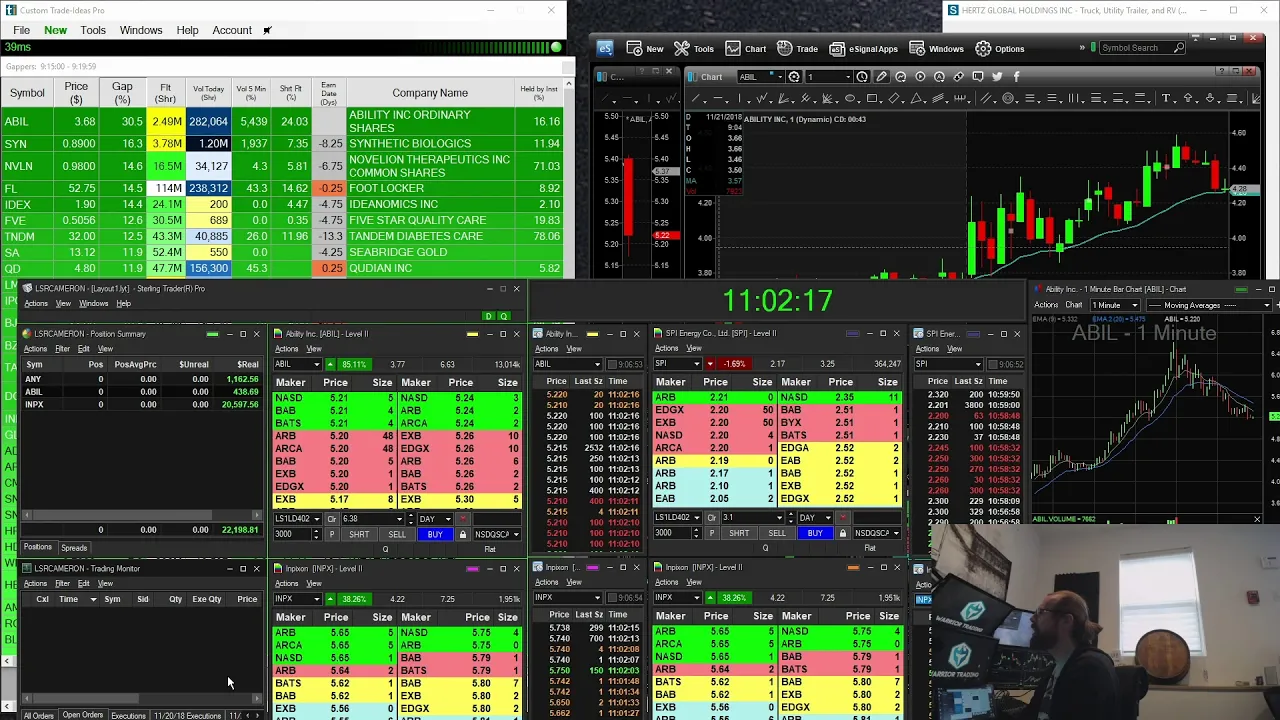Toggle the lock button in SPI Level II order entry
Viewport: 1280px width, 720px height.
(842, 533)
